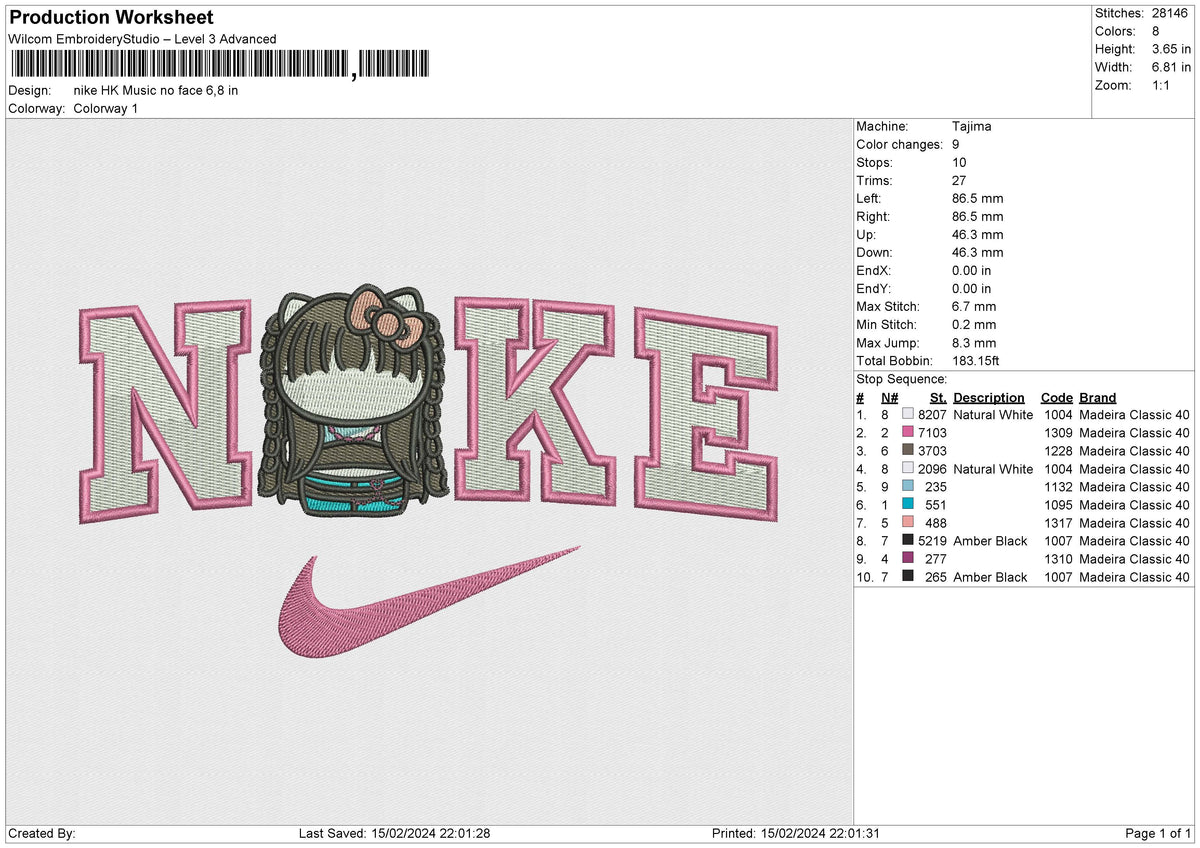Click the 'Production Worksheet' title
1200x848 pixels.
pyautogui.click(x=111, y=18)
